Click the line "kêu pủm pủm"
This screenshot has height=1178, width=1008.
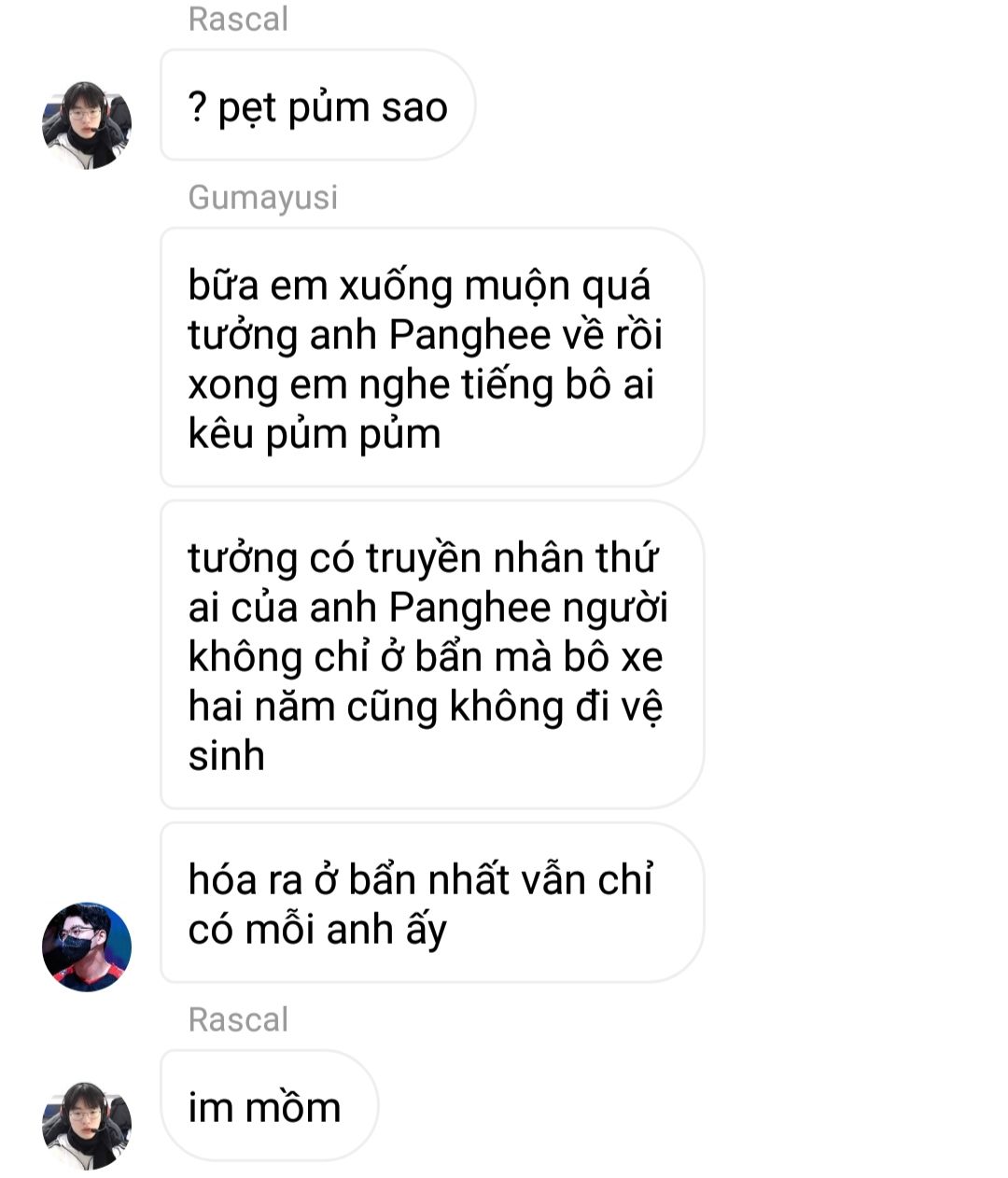315,435
